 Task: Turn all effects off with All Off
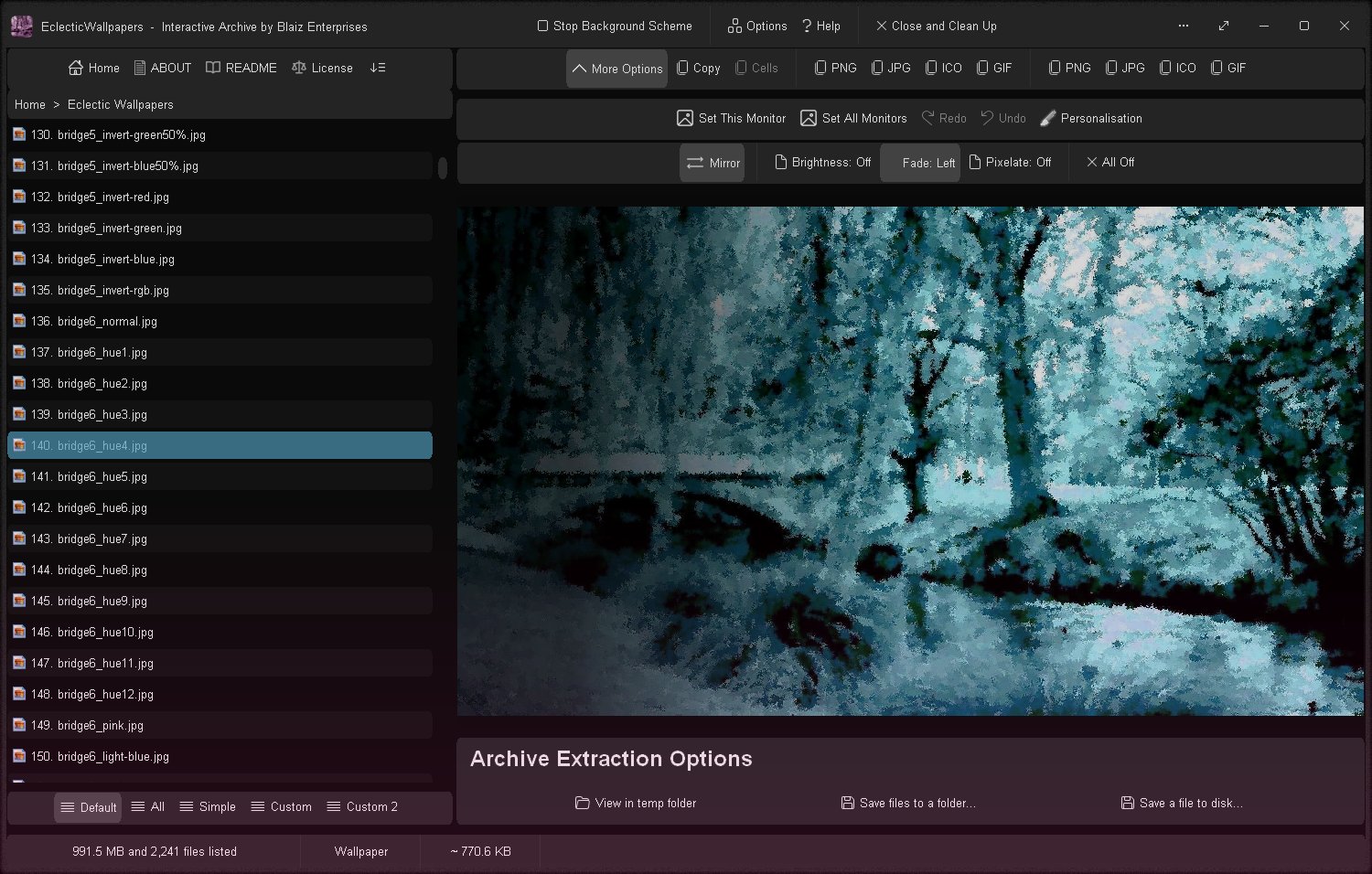click(x=1109, y=163)
